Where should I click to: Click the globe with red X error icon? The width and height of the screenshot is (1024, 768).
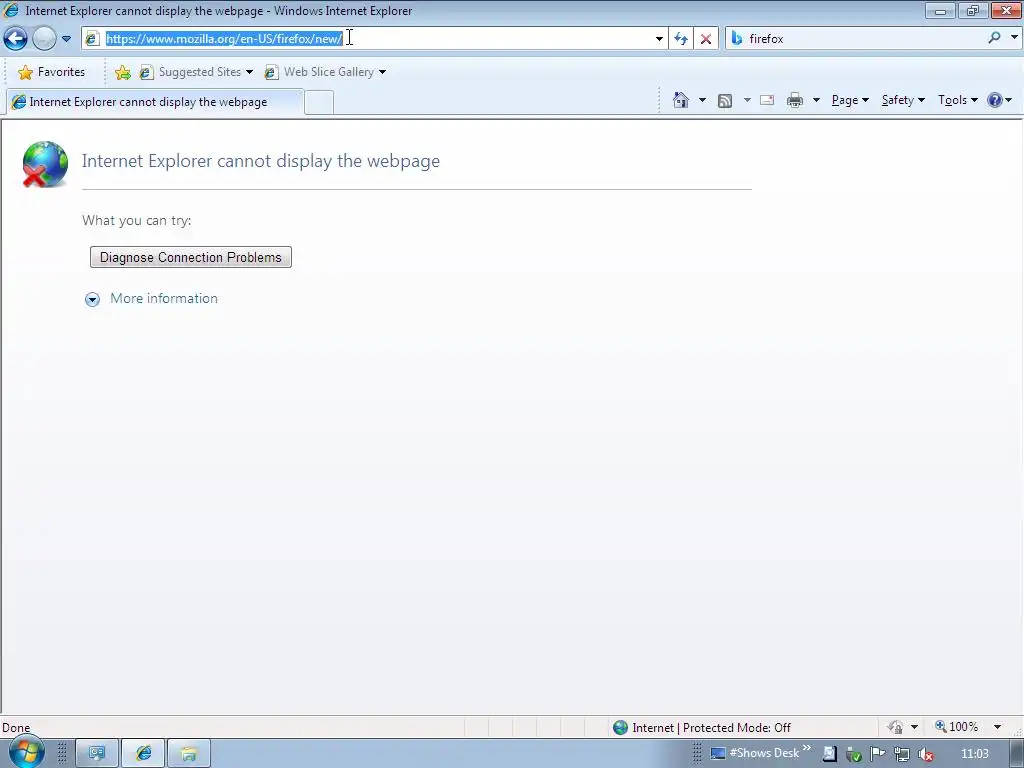coord(44,164)
